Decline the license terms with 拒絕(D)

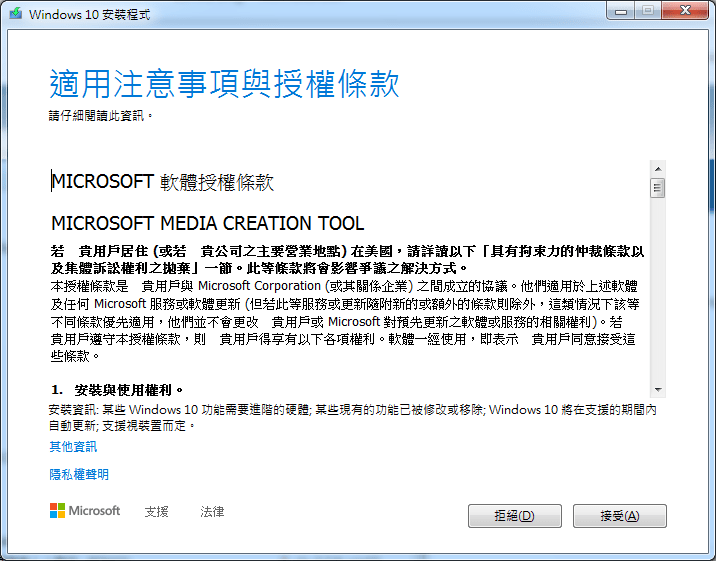coord(515,516)
